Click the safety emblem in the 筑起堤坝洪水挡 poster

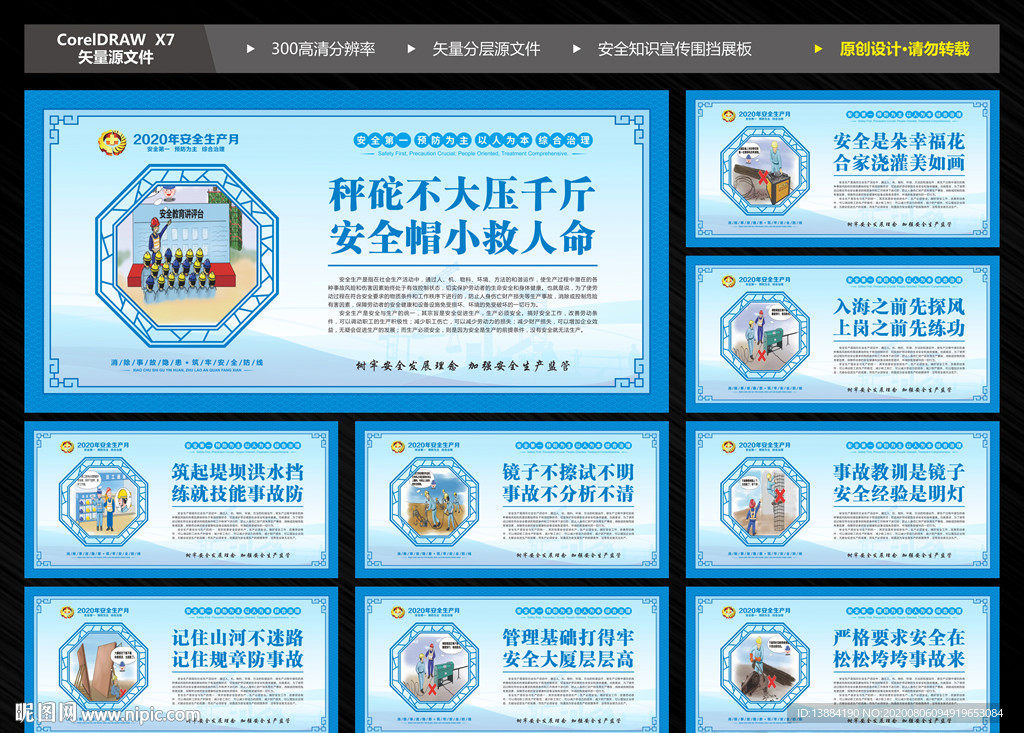tap(67, 447)
